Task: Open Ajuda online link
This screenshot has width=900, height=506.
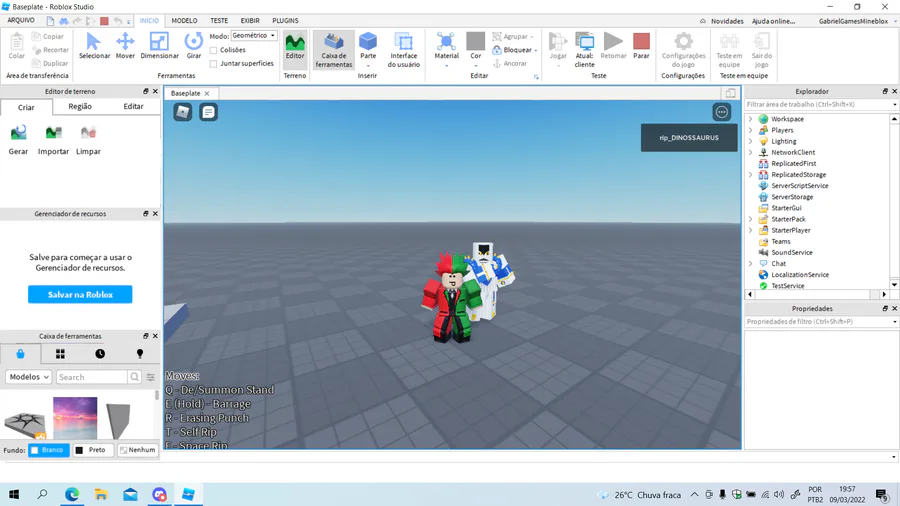Action: [773, 21]
